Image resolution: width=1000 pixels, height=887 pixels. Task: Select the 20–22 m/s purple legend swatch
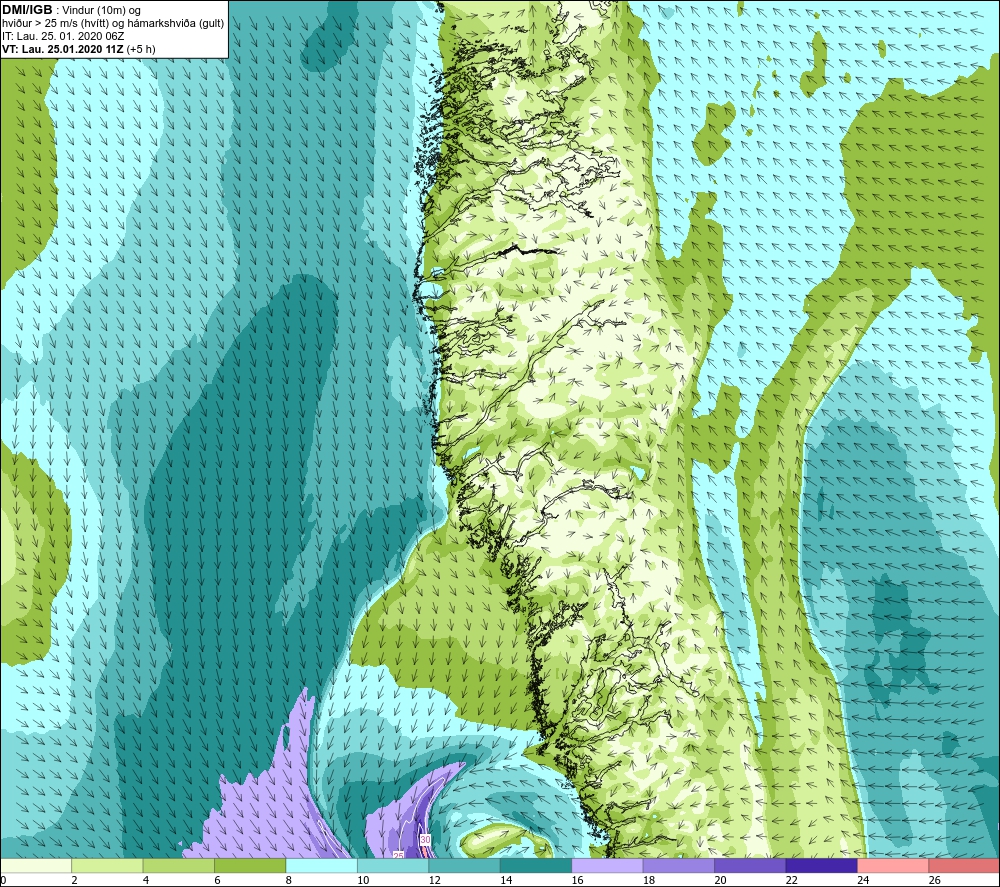750,866
